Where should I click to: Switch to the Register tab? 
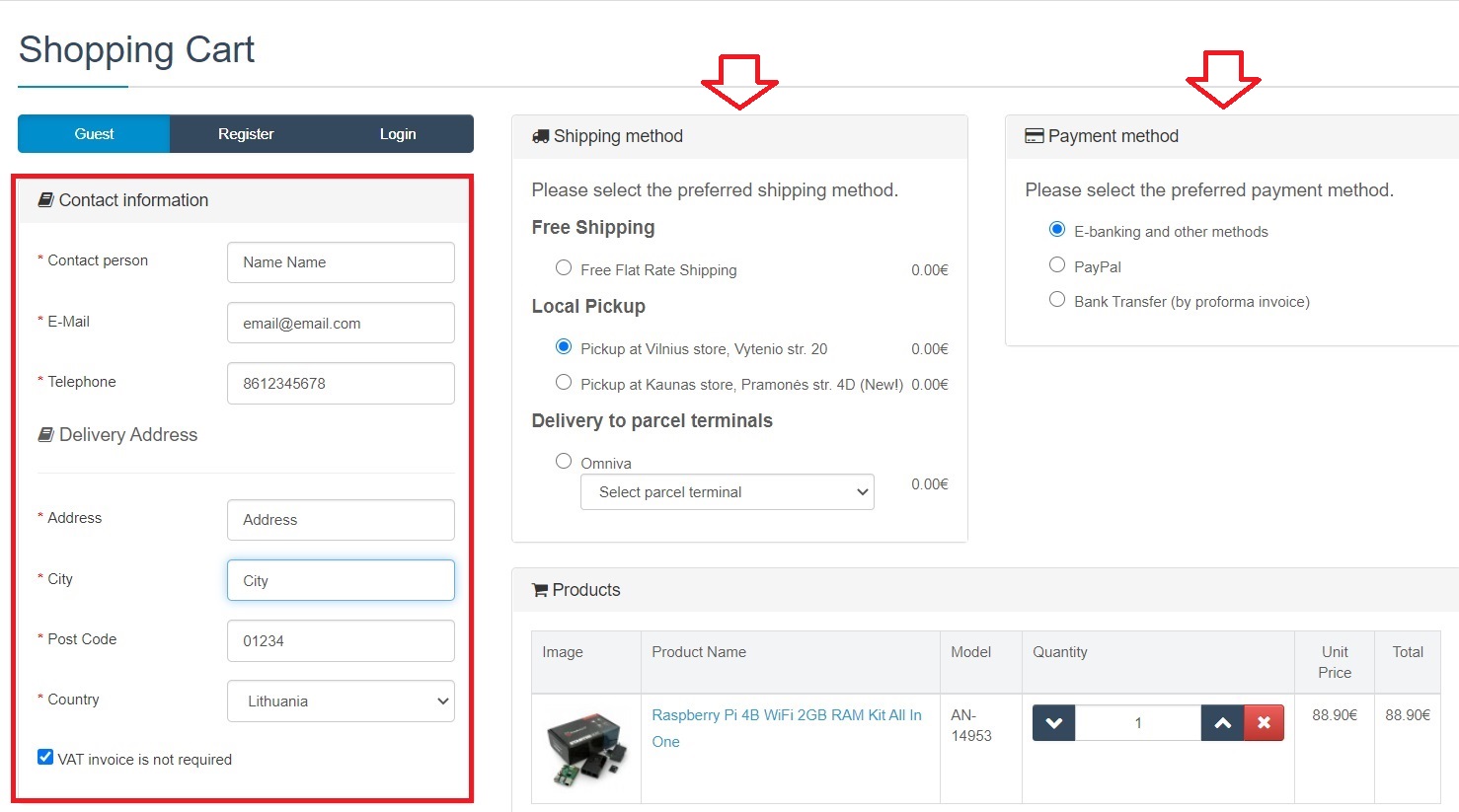(246, 134)
